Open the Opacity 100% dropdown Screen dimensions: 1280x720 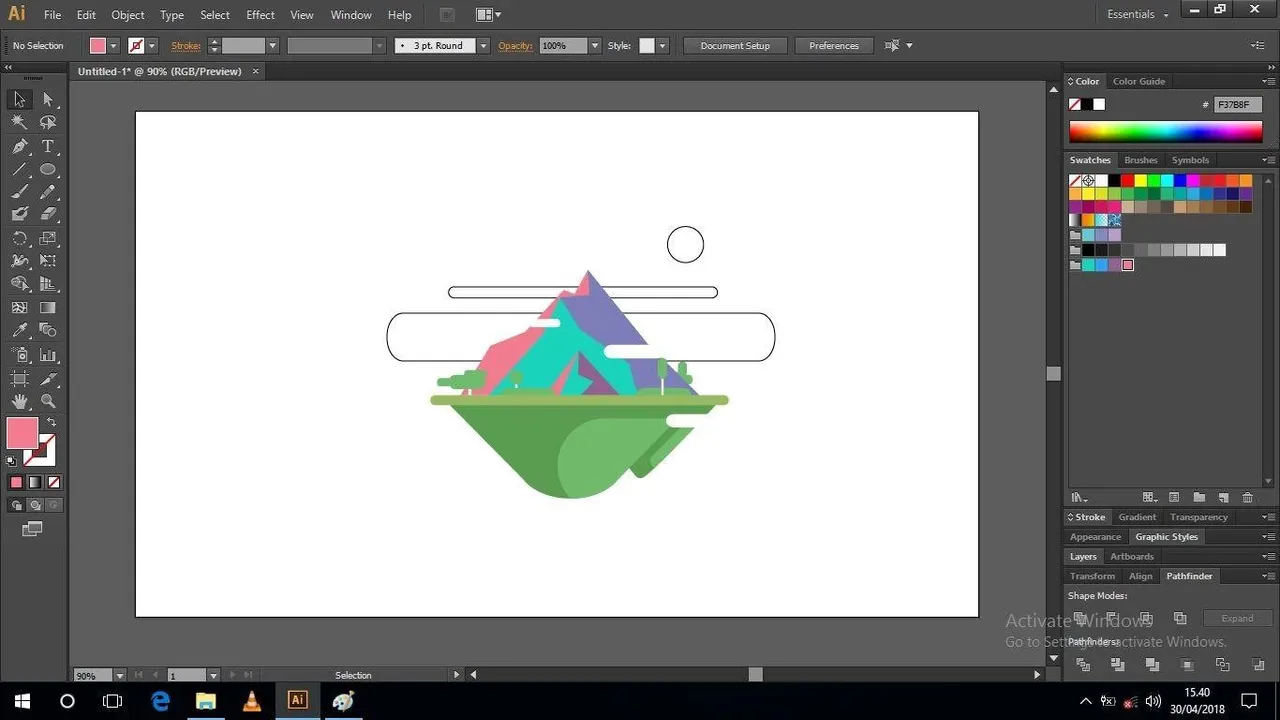[x=595, y=46]
